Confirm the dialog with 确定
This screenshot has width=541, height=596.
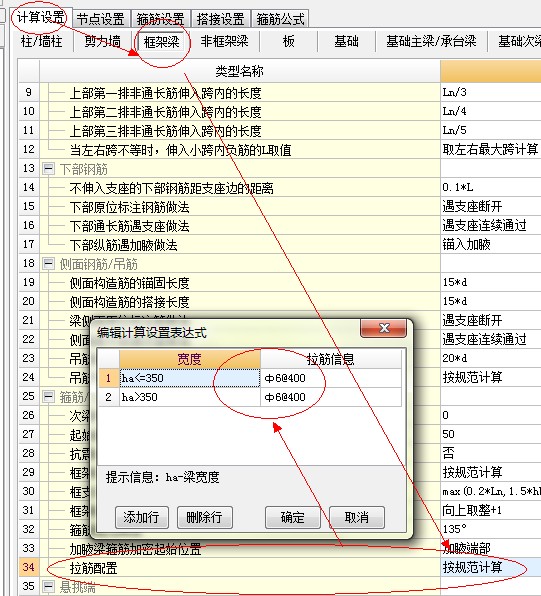292,517
